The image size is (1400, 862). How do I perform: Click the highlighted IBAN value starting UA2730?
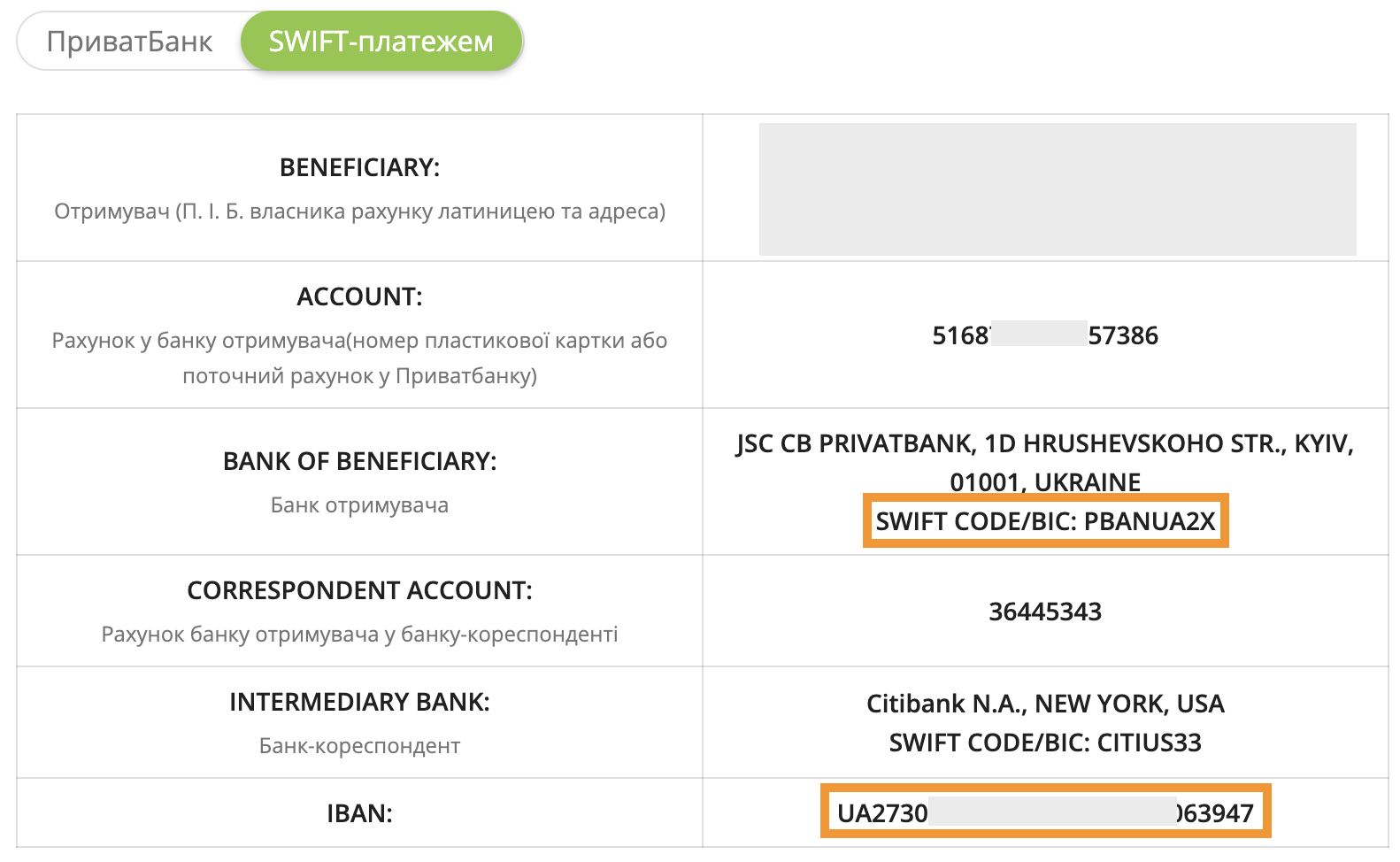click(1045, 813)
